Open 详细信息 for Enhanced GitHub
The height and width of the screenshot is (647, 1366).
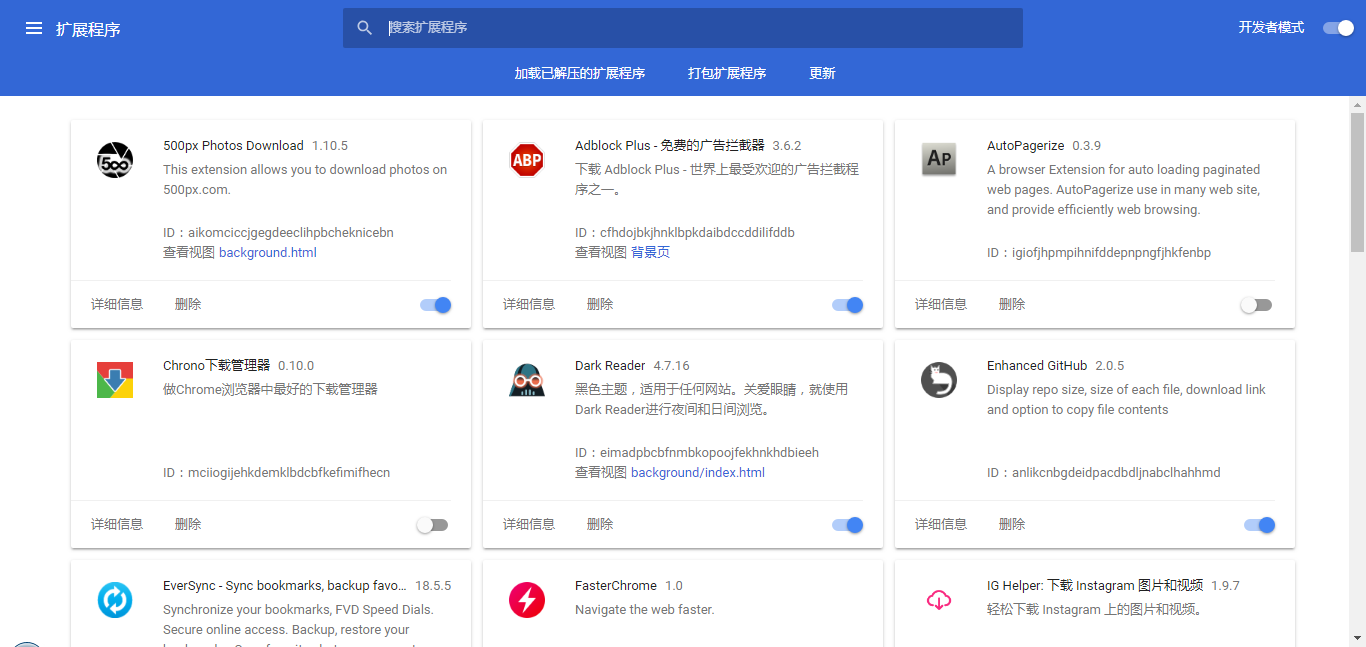point(941,524)
